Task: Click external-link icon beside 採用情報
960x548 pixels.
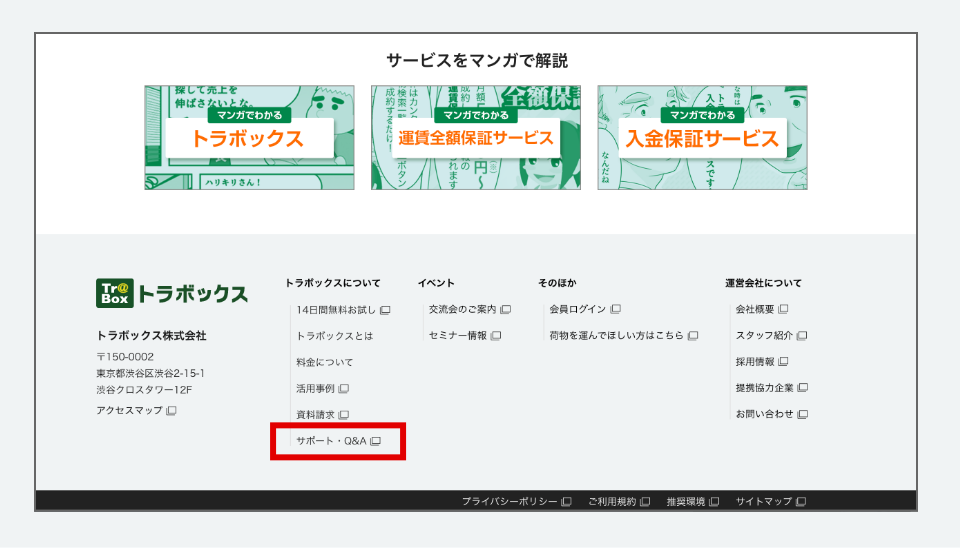Action: pyautogui.click(x=783, y=362)
